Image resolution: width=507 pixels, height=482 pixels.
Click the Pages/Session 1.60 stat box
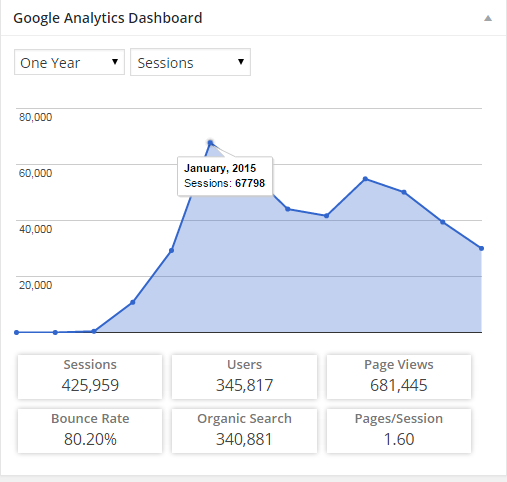pos(399,431)
